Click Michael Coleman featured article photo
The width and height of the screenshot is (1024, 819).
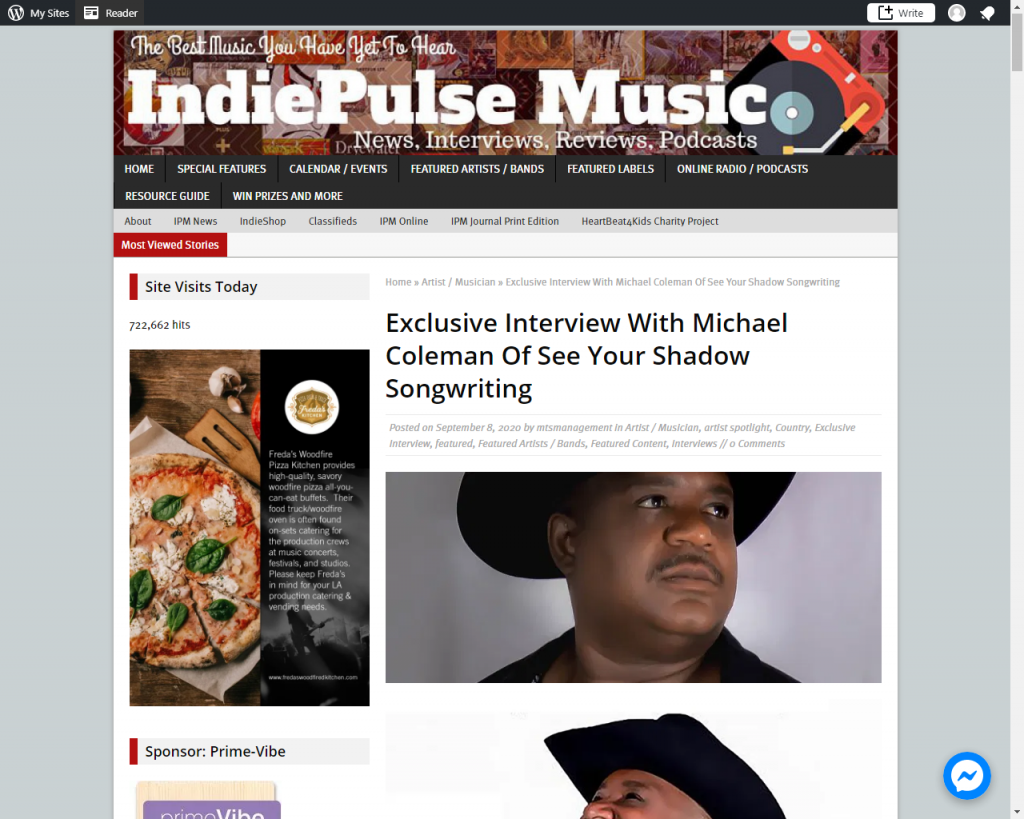633,577
